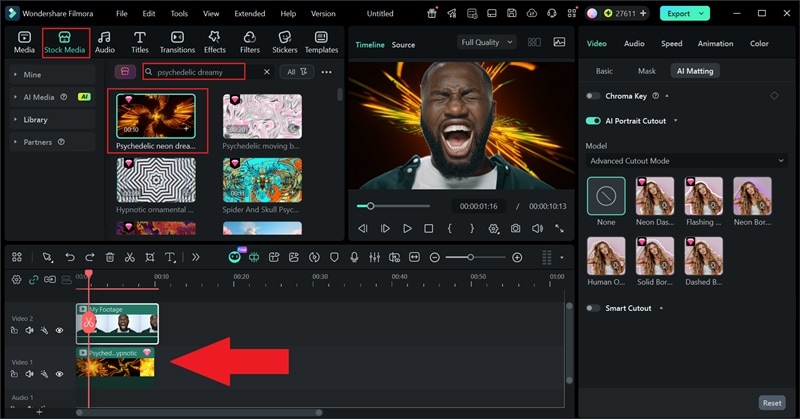Open the Stickers panel

click(x=285, y=42)
